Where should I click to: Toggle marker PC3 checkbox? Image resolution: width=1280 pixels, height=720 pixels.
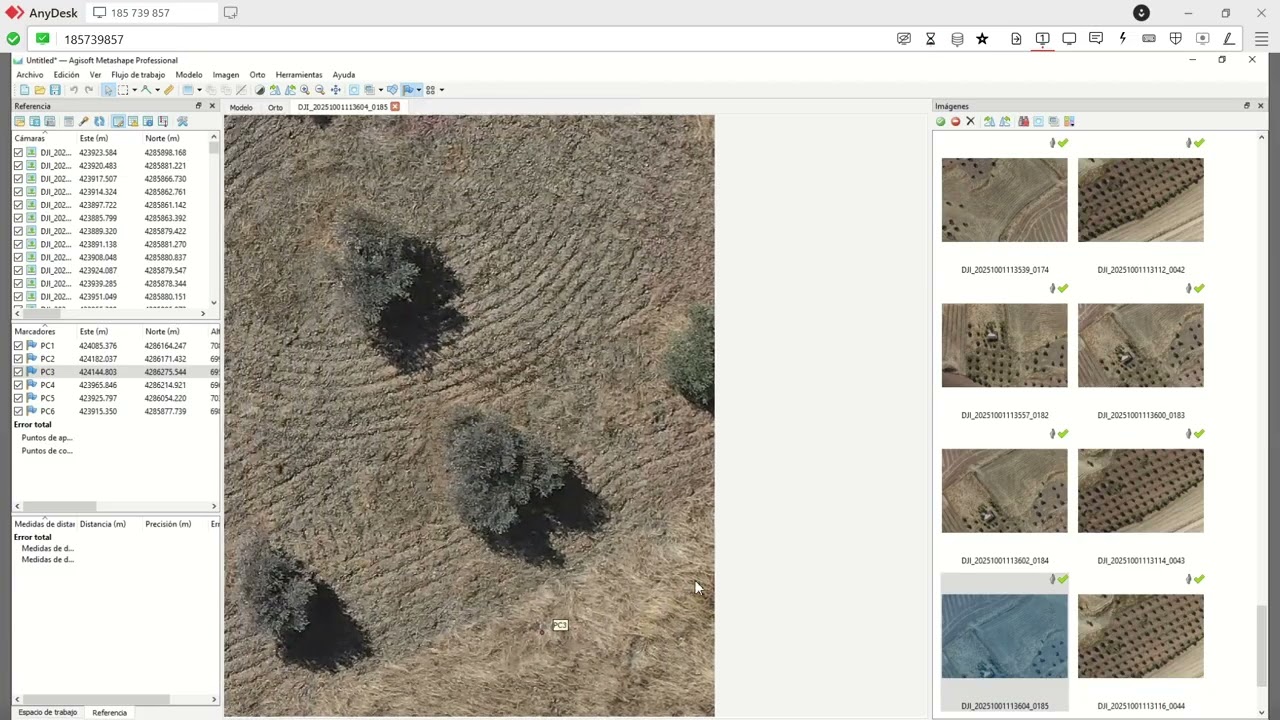coord(18,372)
